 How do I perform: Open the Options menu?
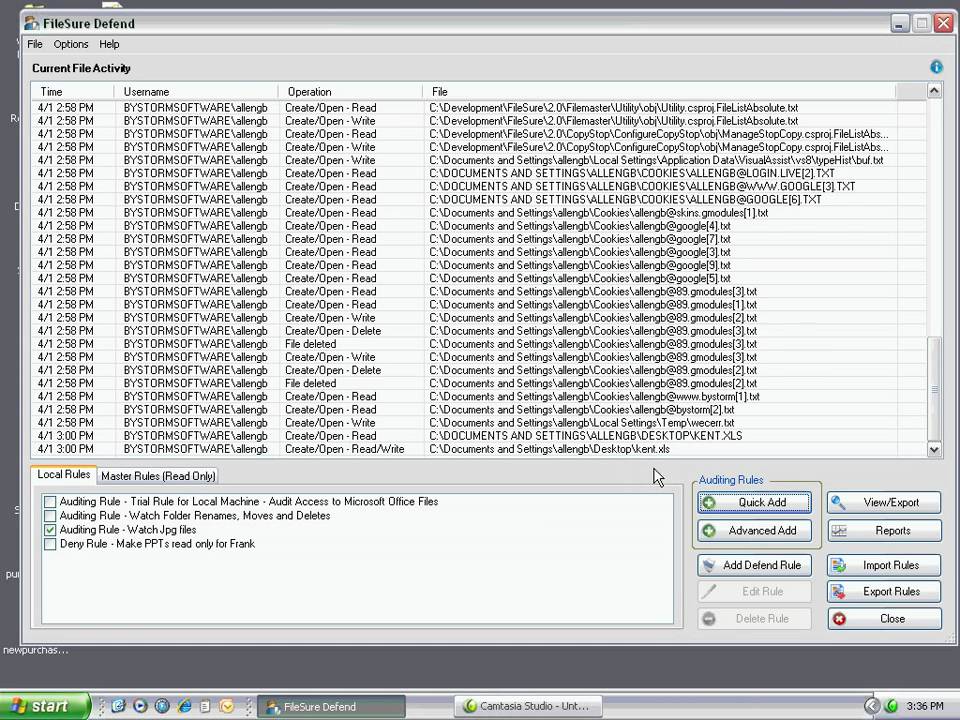point(71,44)
